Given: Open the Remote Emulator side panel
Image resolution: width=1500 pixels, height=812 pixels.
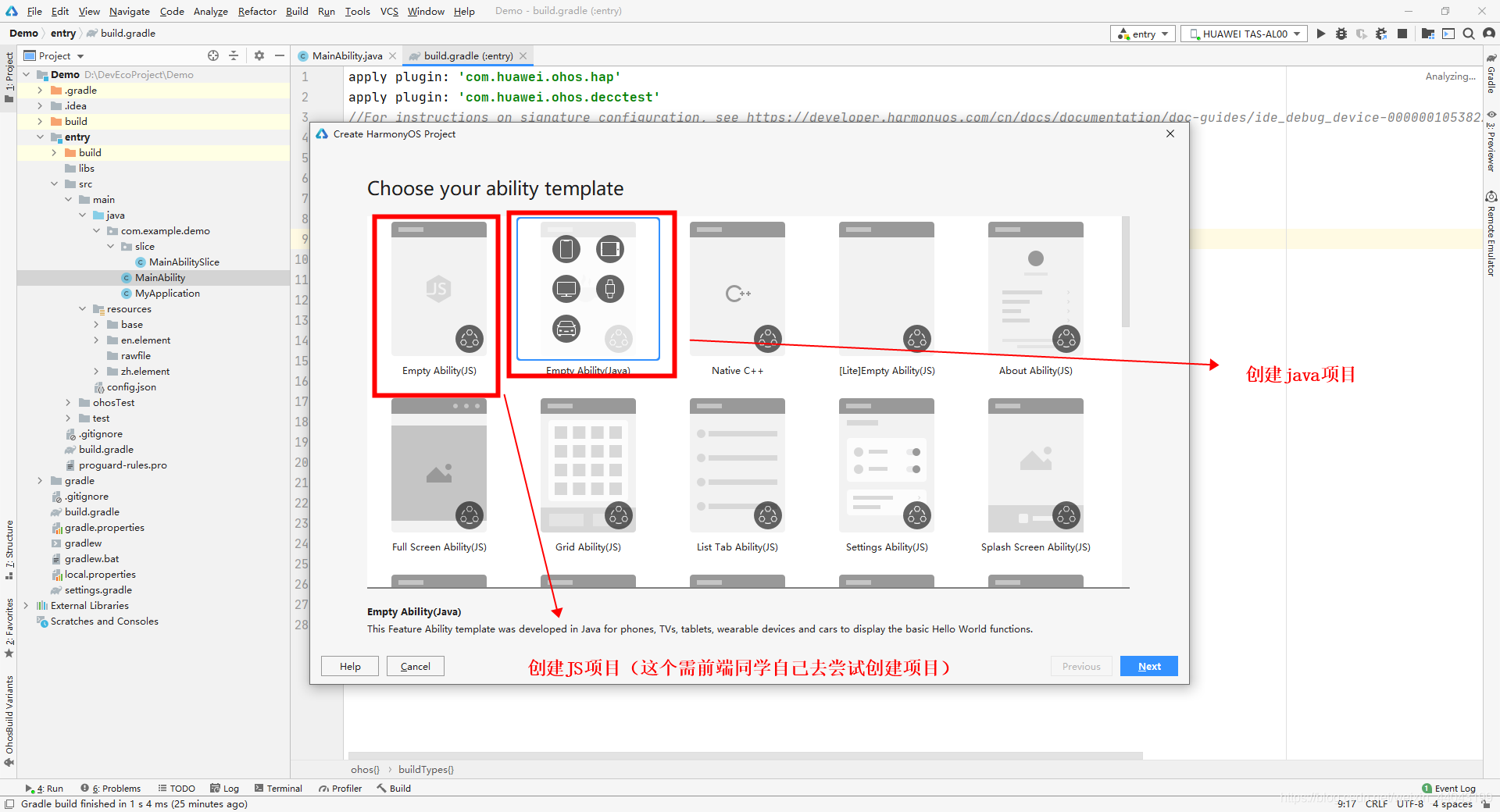Looking at the screenshot, I should click(1491, 233).
